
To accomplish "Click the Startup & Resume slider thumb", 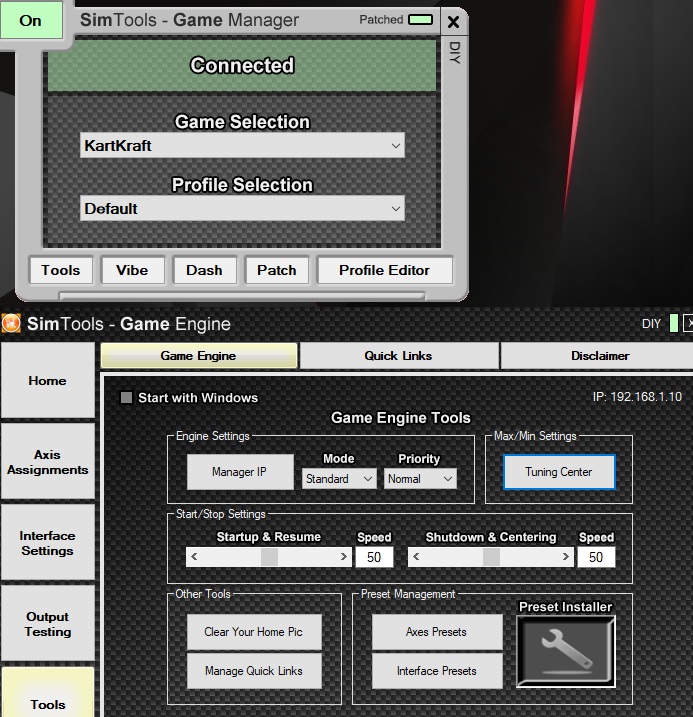I will click(x=269, y=557).
